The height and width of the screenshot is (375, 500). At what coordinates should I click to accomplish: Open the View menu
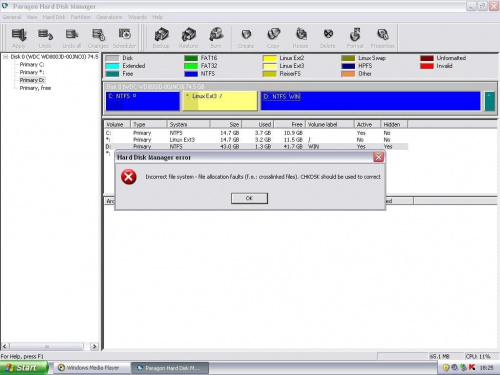[32, 17]
